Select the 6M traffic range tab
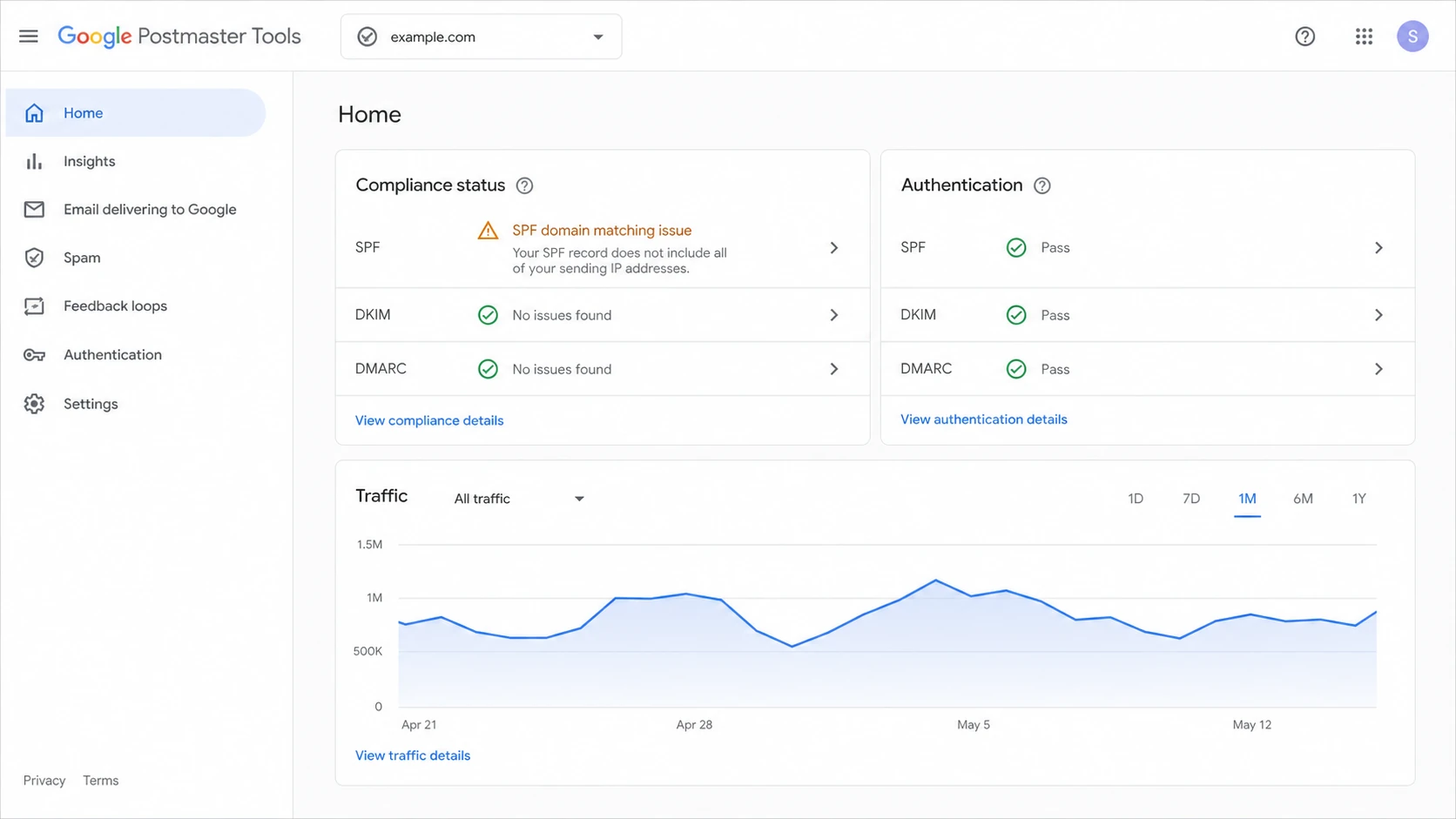Screen dimensions: 1456x819 (x=1303, y=499)
